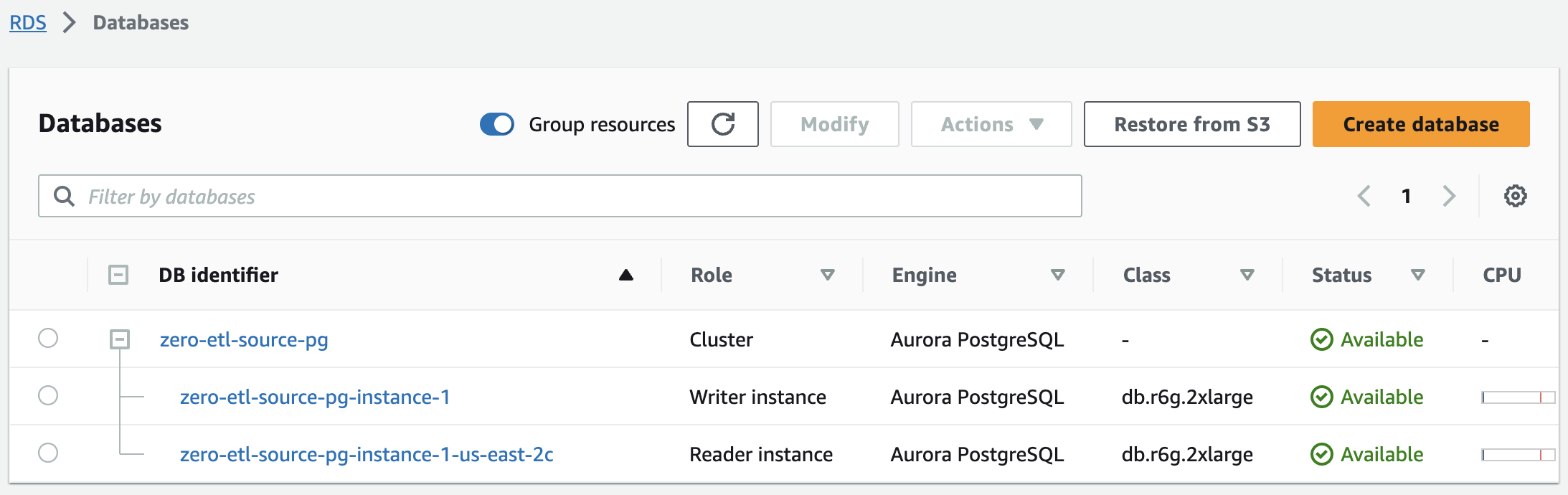Select the Reader instance radio button
This screenshot has width=1568, height=495.
point(48,453)
